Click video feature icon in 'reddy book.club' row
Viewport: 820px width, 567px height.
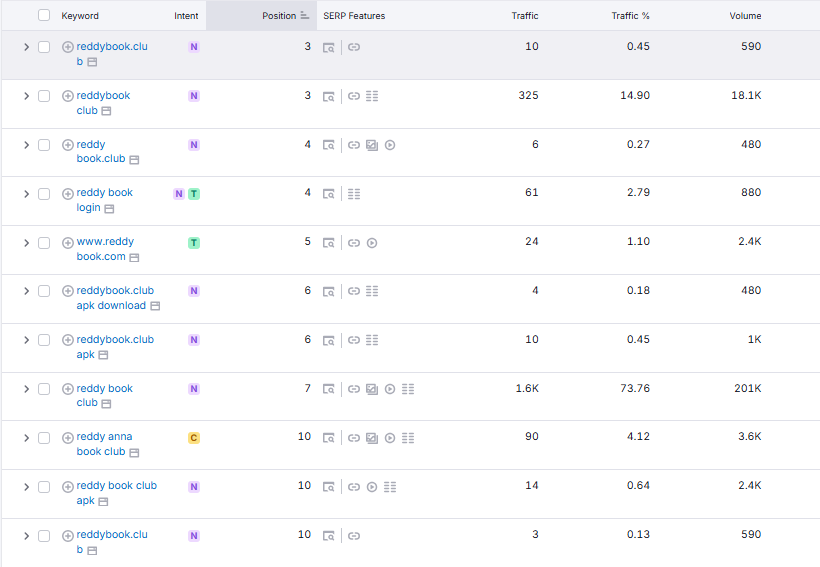click(x=390, y=145)
